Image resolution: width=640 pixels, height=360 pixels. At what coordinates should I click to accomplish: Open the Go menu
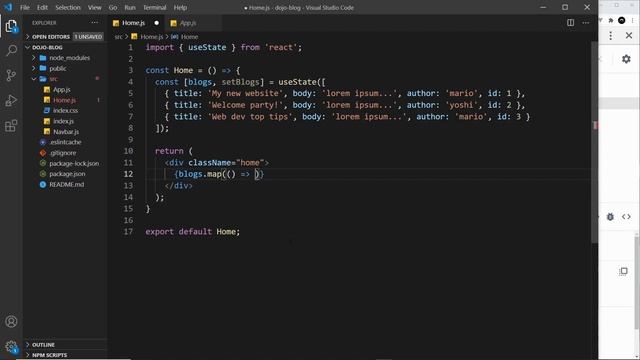(x=113, y=8)
